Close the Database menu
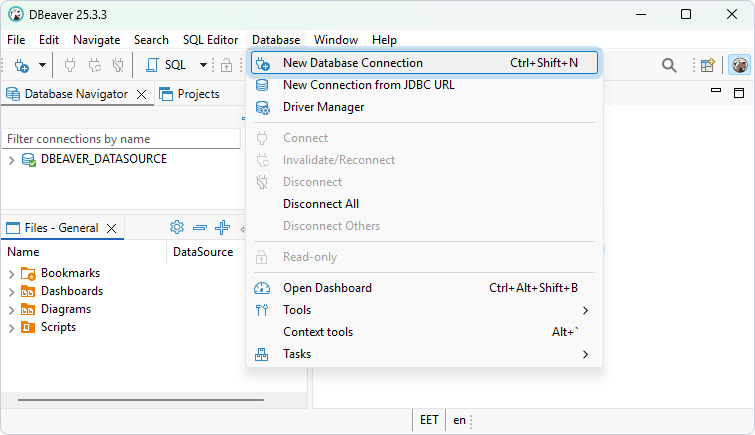The height and width of the screenshot is (435, 755). [276, 40]
